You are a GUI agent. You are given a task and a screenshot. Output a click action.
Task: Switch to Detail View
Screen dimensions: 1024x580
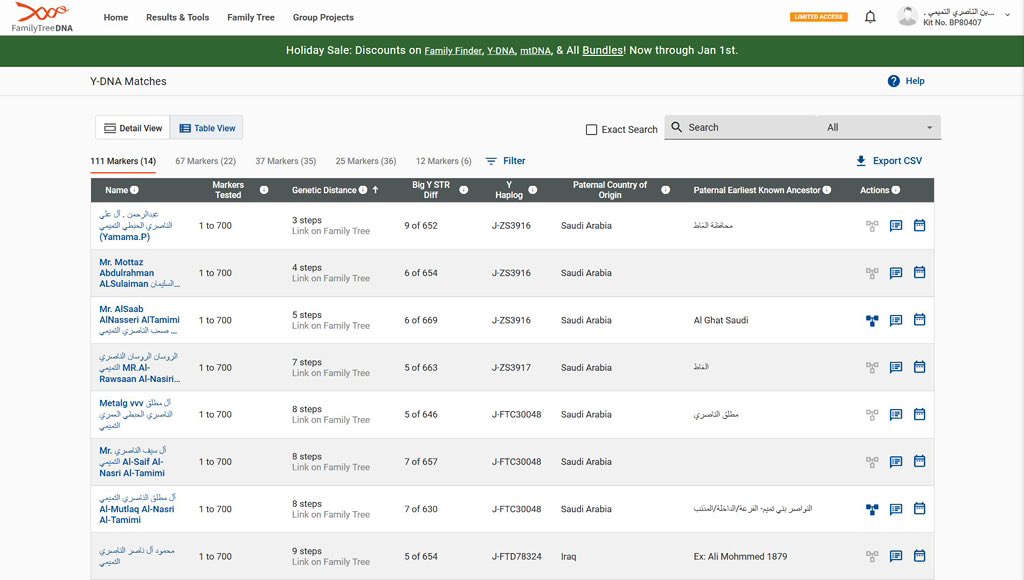[x=133, y=128]
